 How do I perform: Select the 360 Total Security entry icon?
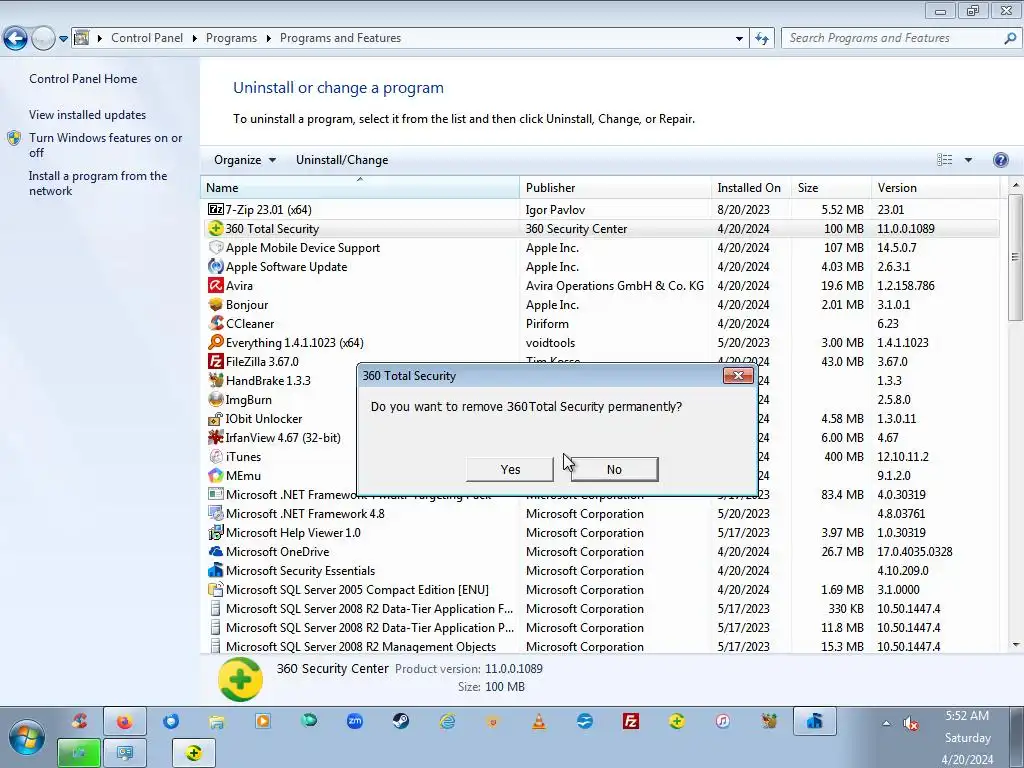coord(216,229)
